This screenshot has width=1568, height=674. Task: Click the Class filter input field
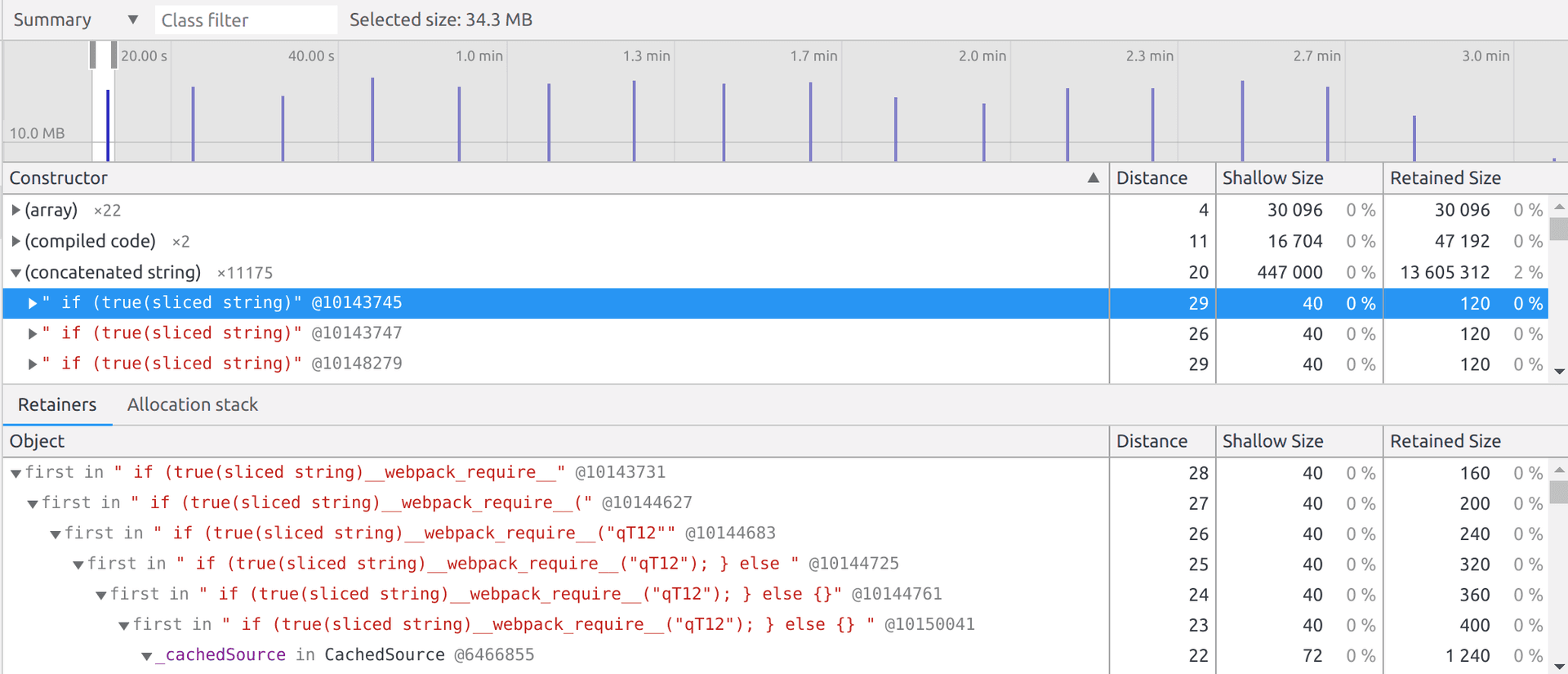point(245,20)
